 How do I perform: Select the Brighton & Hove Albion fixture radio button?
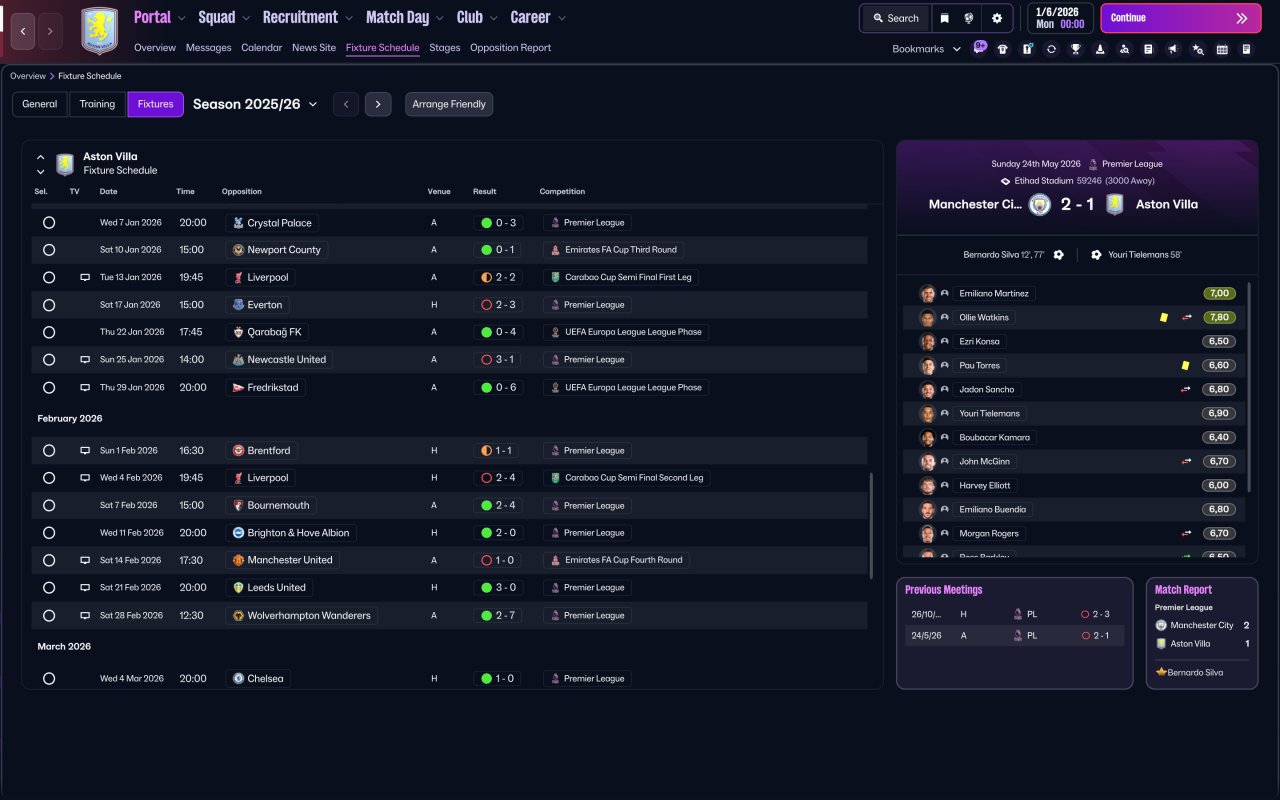49,533
